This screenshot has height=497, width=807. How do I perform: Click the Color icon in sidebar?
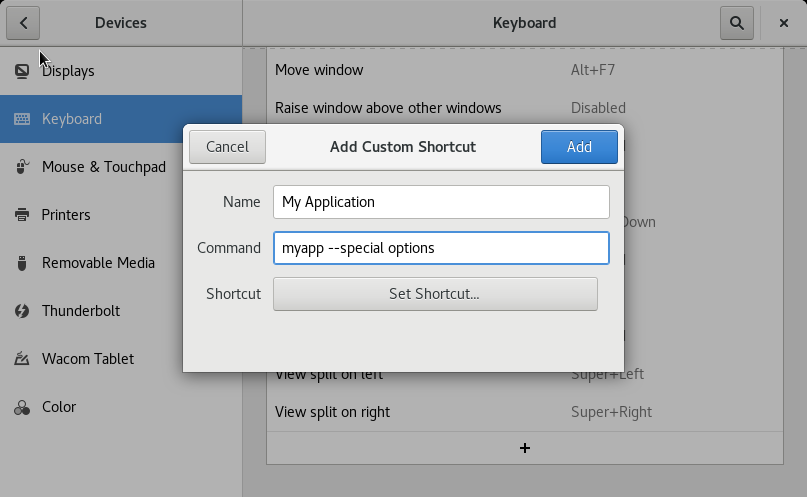coord(22,407)
